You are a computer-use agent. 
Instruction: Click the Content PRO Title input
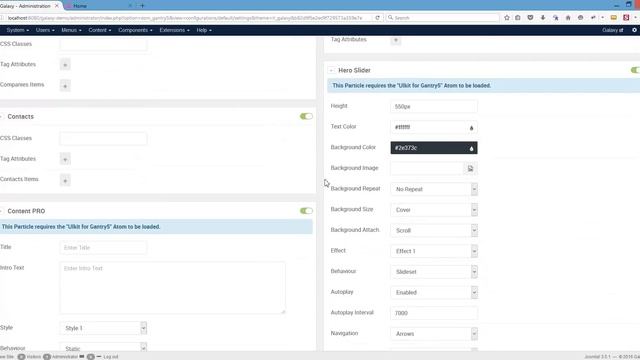103,248
